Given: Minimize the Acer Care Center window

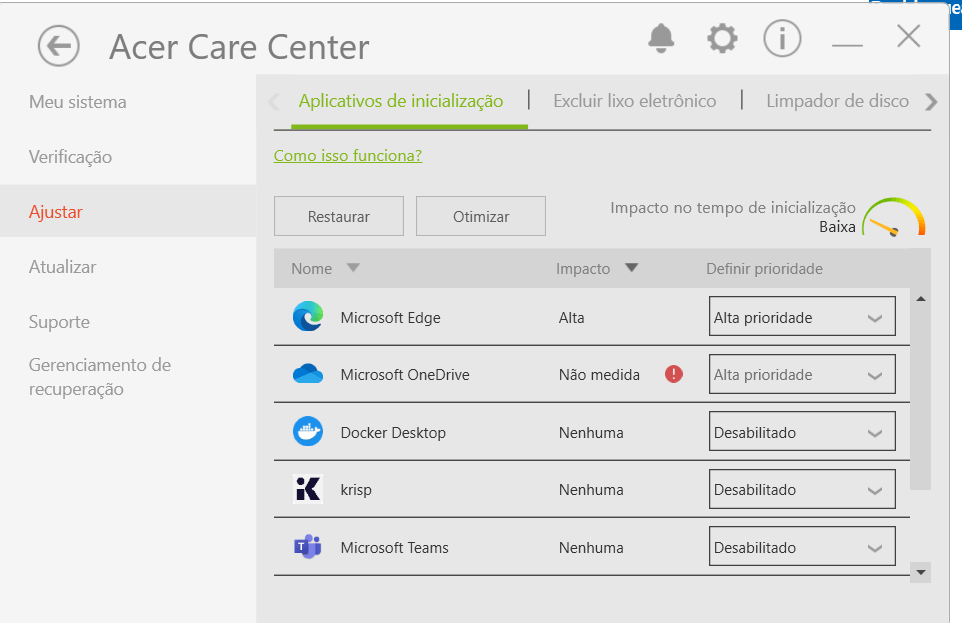Looking at the screenshot, I should pyautogui.click(x=847, y=45).
